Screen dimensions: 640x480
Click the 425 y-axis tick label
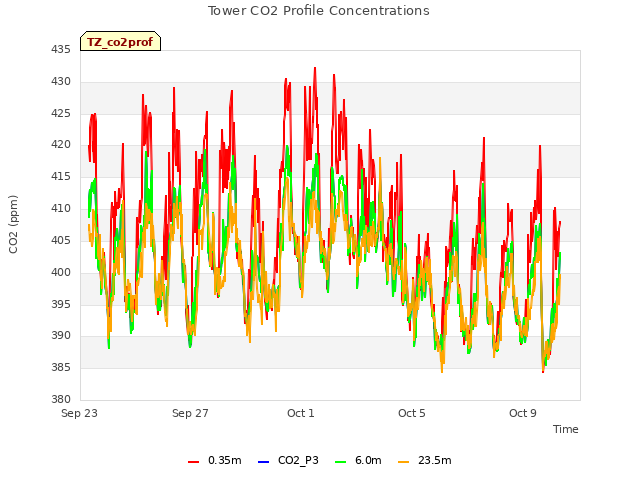point(61,113)
